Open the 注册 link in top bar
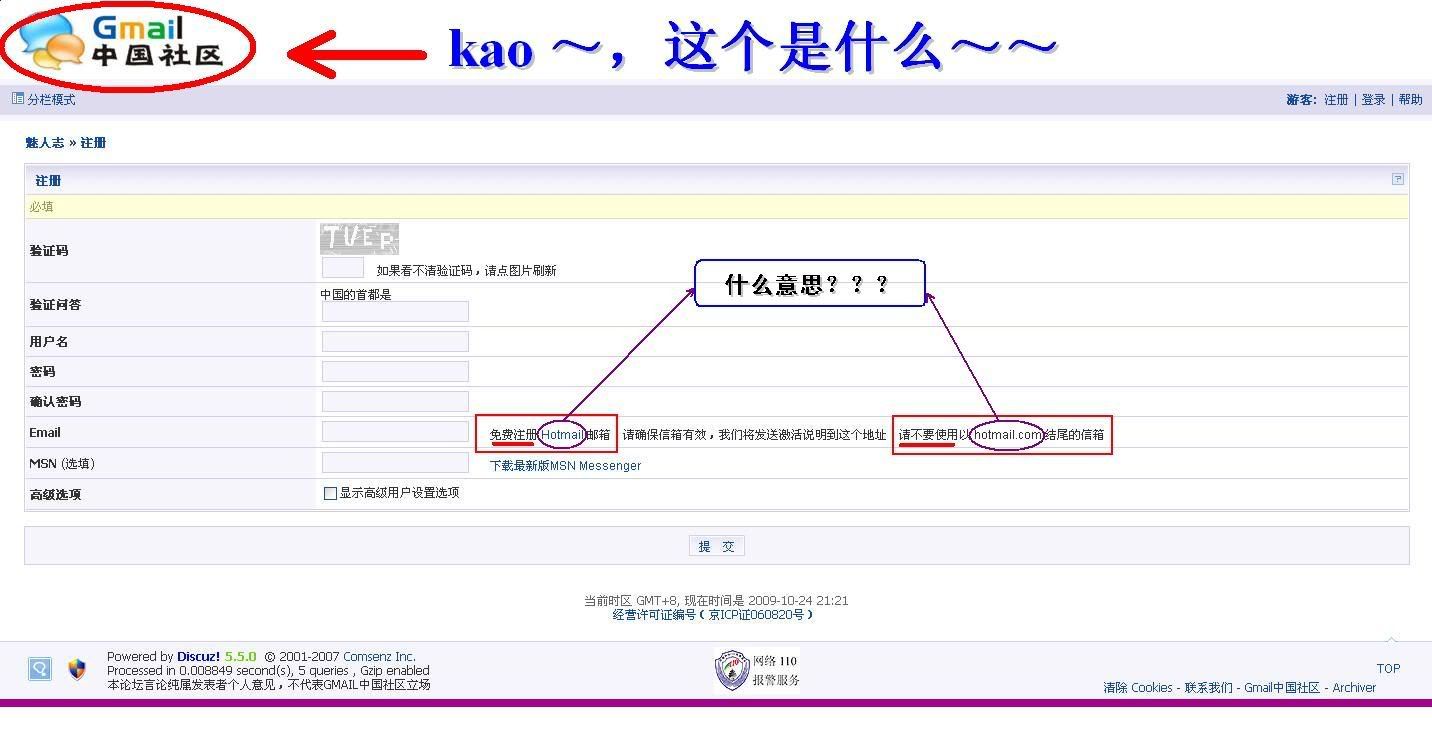This screenshot has width=1432, height=733. click(x=1336, y=100)
